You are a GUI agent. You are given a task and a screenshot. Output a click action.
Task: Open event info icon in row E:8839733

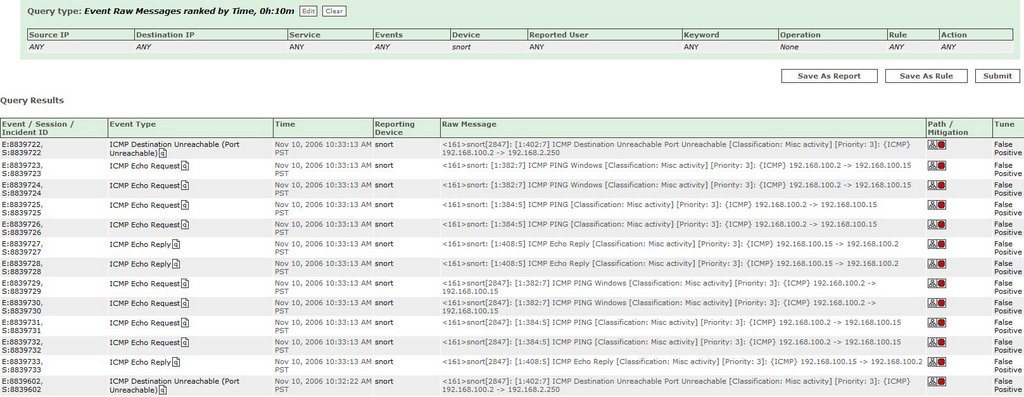[x=176, y=362]
